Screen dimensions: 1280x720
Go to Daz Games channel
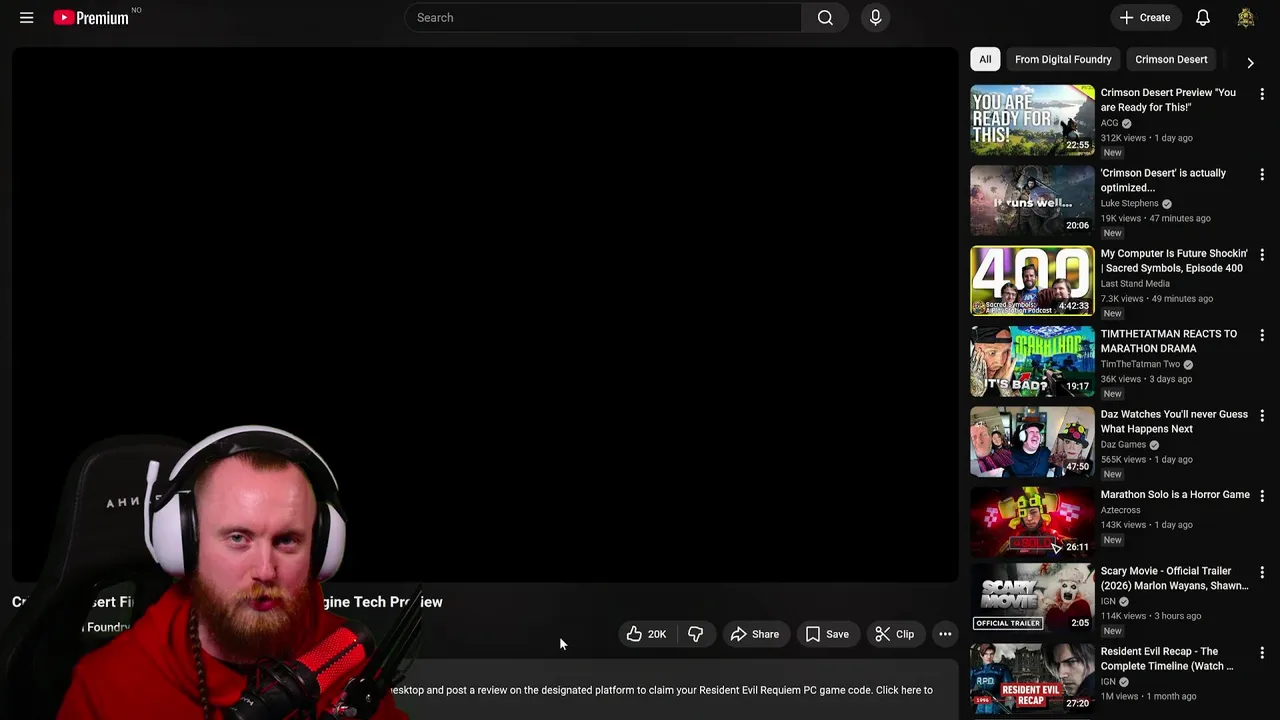1123,444
